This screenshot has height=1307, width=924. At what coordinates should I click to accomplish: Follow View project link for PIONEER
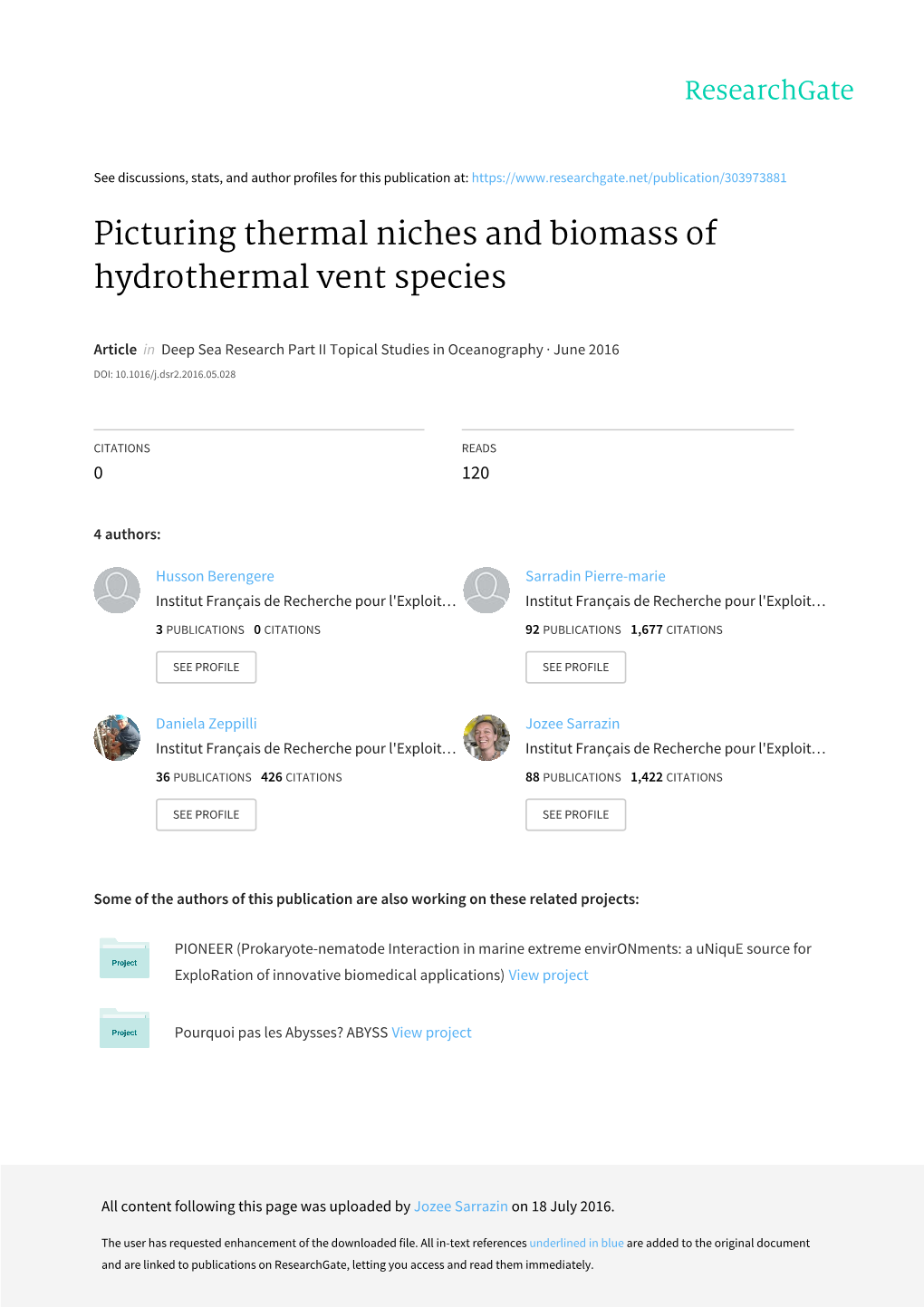(x=548, y=975)
